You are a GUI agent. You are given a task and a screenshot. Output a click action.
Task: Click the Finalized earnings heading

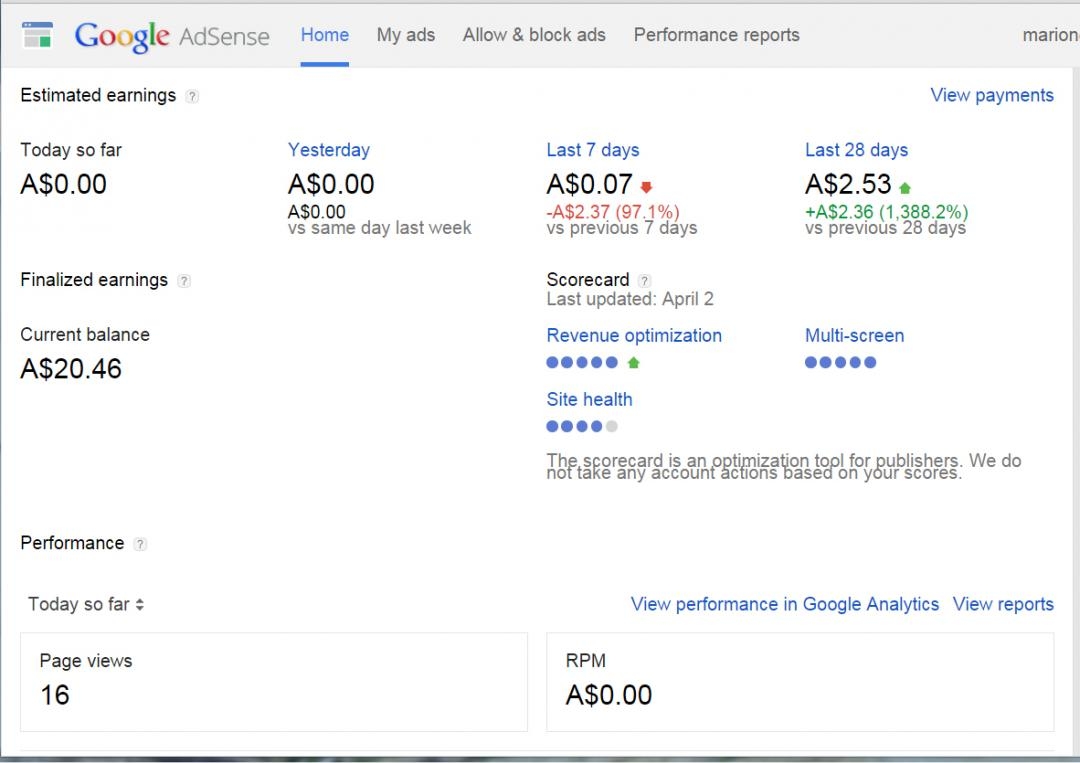(x=94, y=280)
